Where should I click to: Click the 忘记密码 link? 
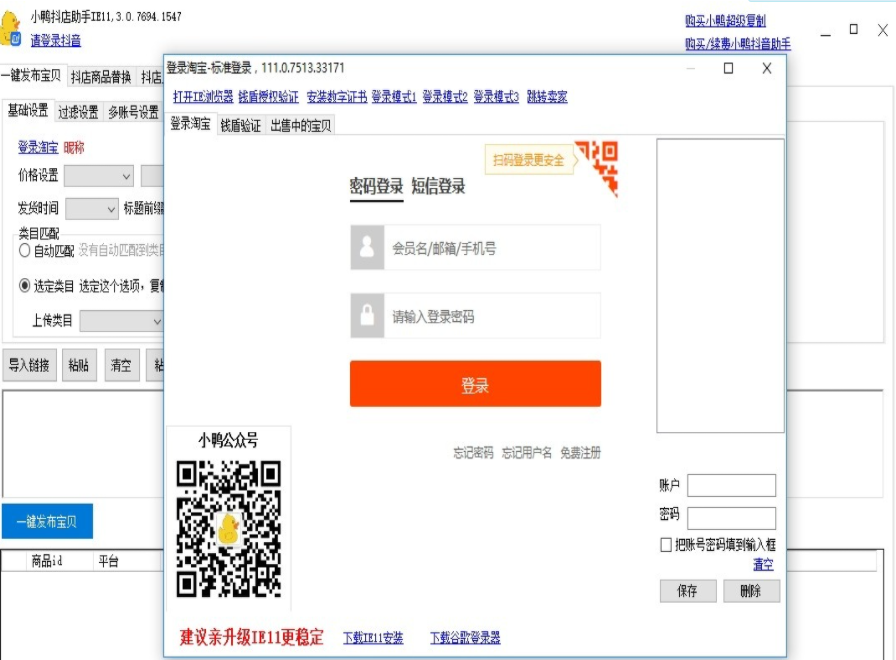[x=473, y=453]
